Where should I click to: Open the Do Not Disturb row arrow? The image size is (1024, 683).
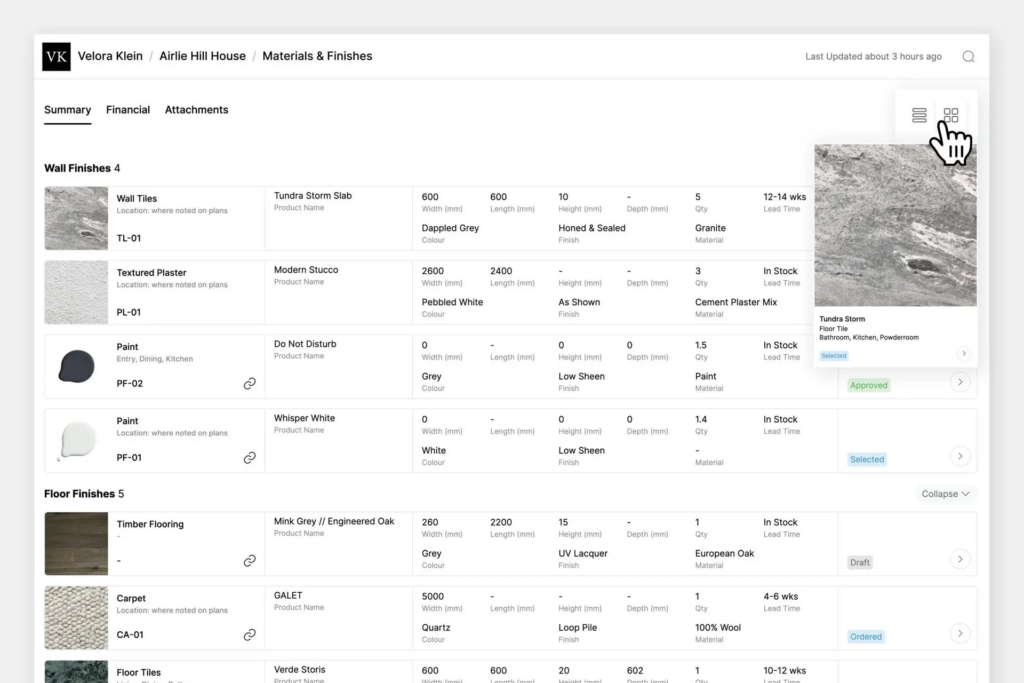tap(960, 382)
